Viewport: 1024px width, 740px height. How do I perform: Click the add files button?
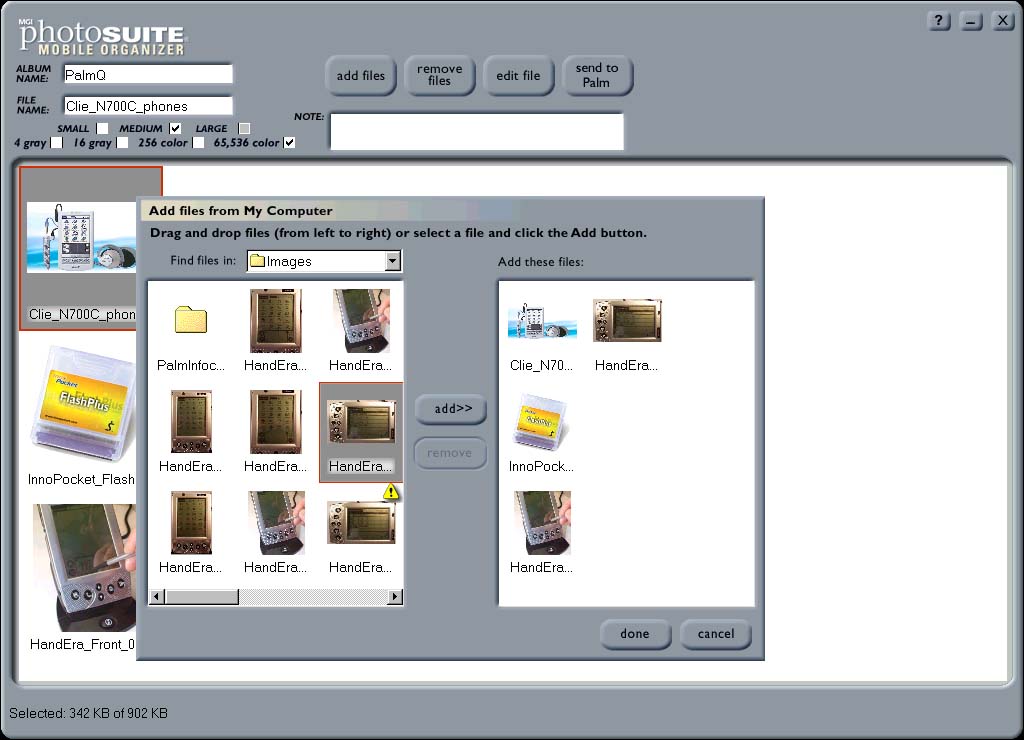point(360,76)
